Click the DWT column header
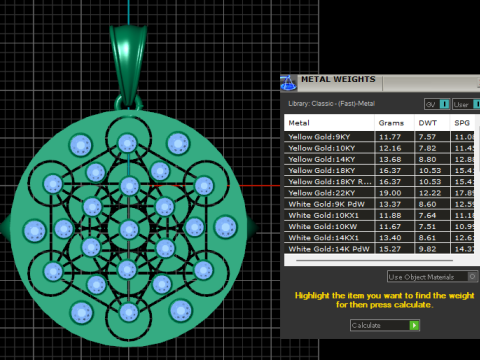This screenshot has height=360, width=480. point(432,123)
